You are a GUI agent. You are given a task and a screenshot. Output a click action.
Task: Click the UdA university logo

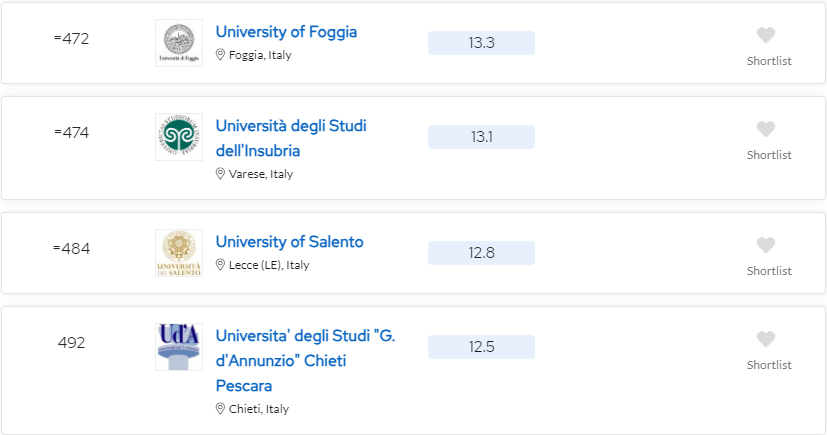[x=179, y=347]
